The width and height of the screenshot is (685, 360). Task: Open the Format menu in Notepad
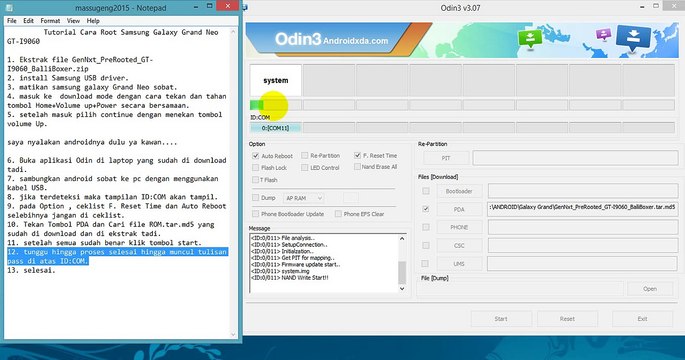[50, 21]
